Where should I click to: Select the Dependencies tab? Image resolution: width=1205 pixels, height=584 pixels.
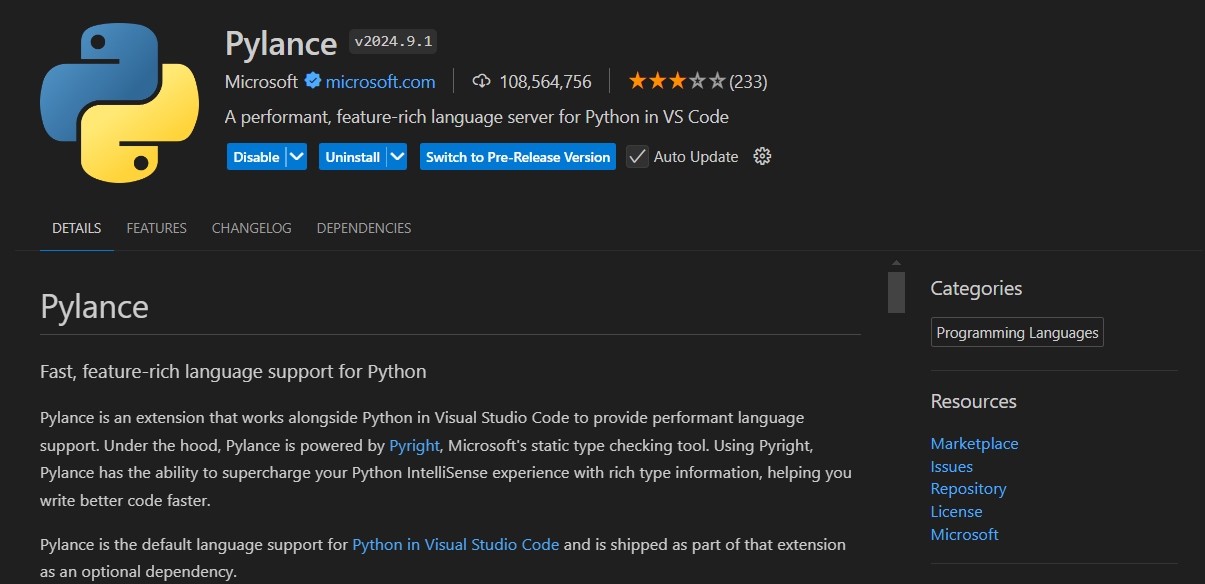tap(364, 228)
